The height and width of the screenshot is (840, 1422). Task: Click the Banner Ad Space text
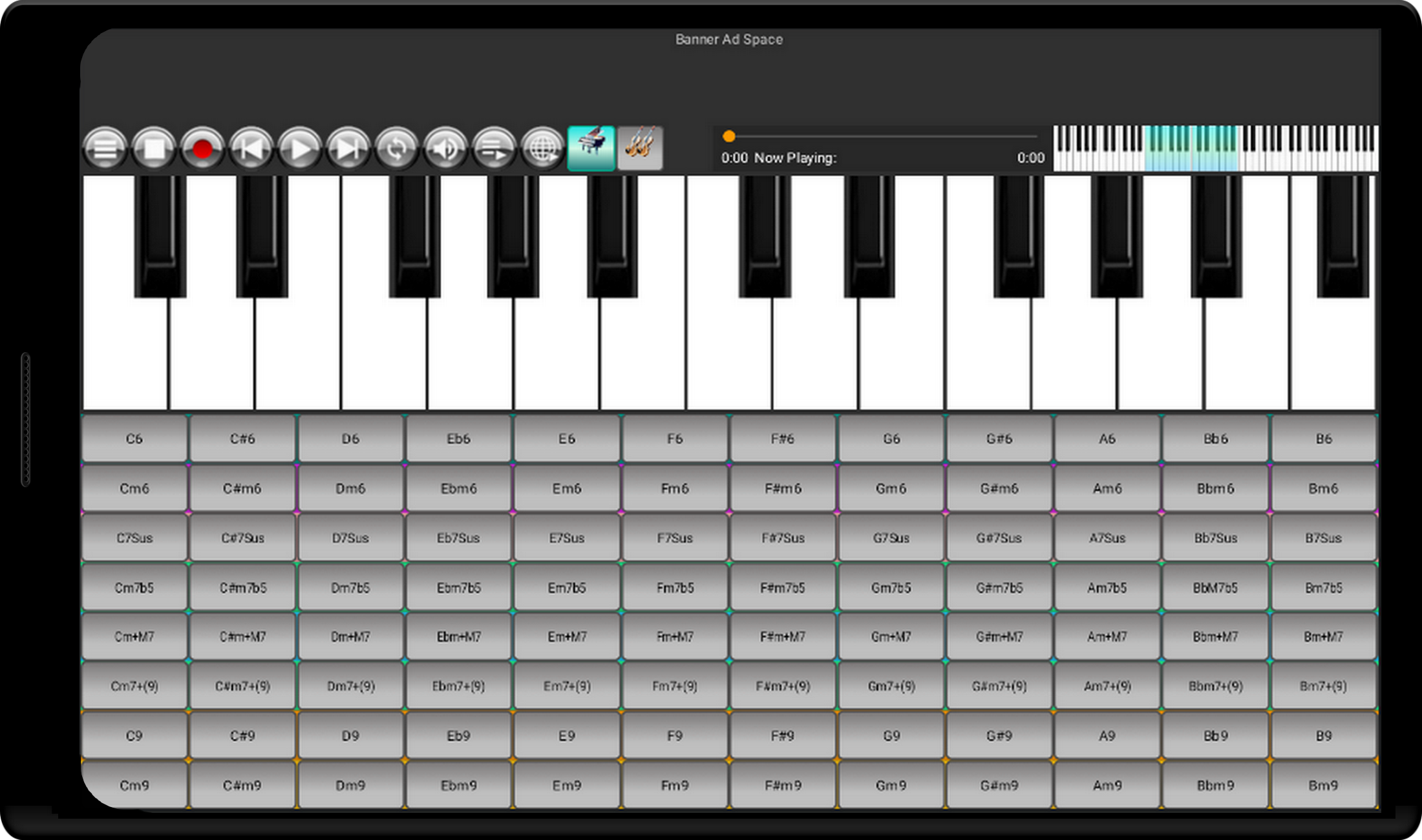point(729,39)
